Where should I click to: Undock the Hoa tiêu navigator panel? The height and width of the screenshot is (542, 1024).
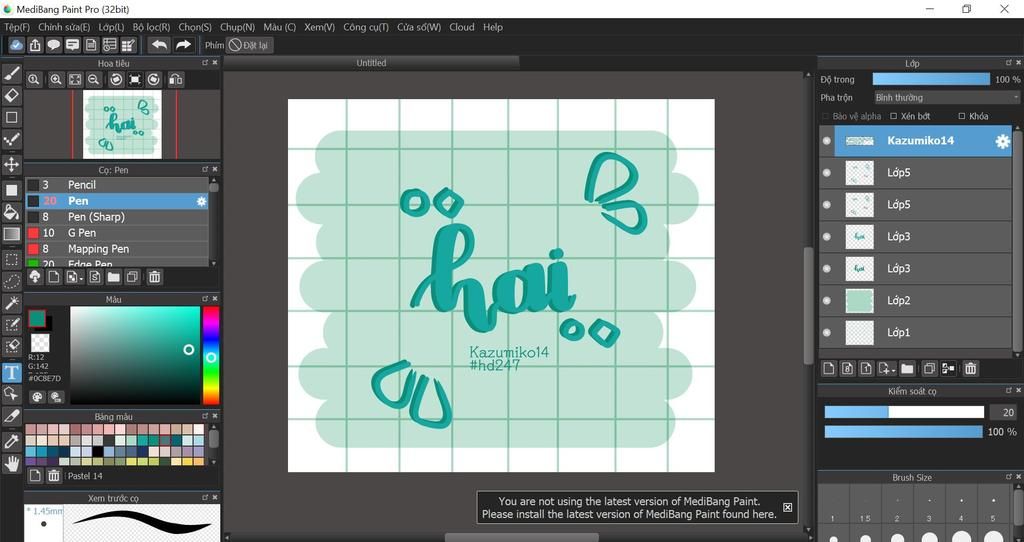[x=204, y=63]
